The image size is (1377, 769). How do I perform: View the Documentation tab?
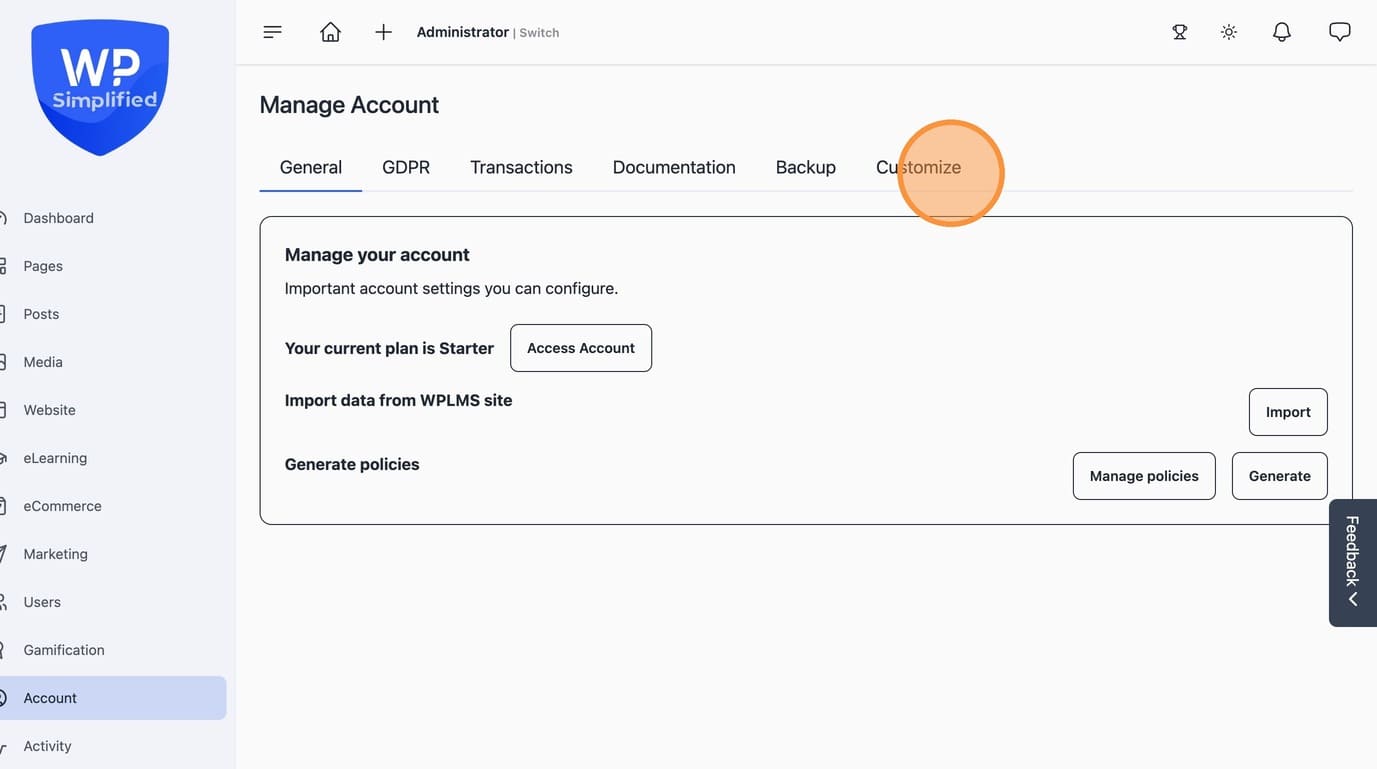coord(674,167)
